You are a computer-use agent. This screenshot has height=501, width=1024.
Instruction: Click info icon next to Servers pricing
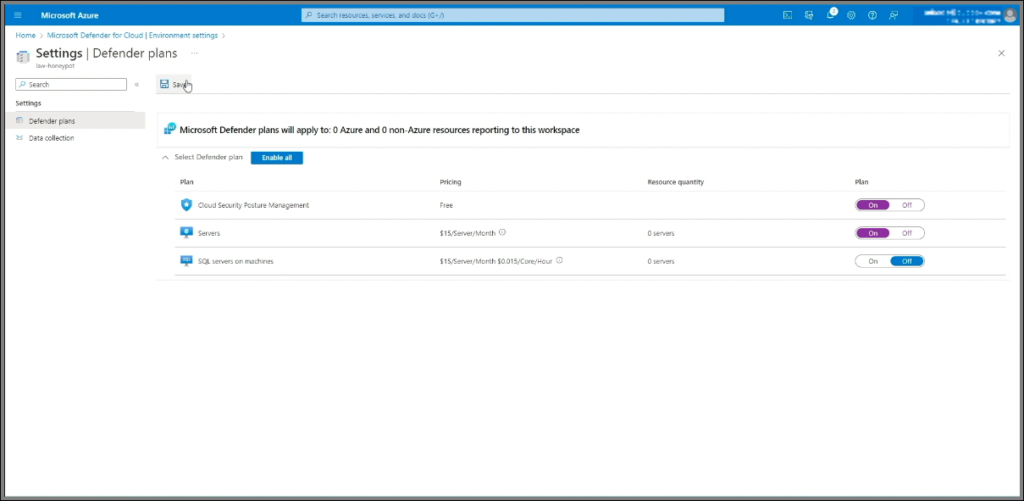[502, 233]
